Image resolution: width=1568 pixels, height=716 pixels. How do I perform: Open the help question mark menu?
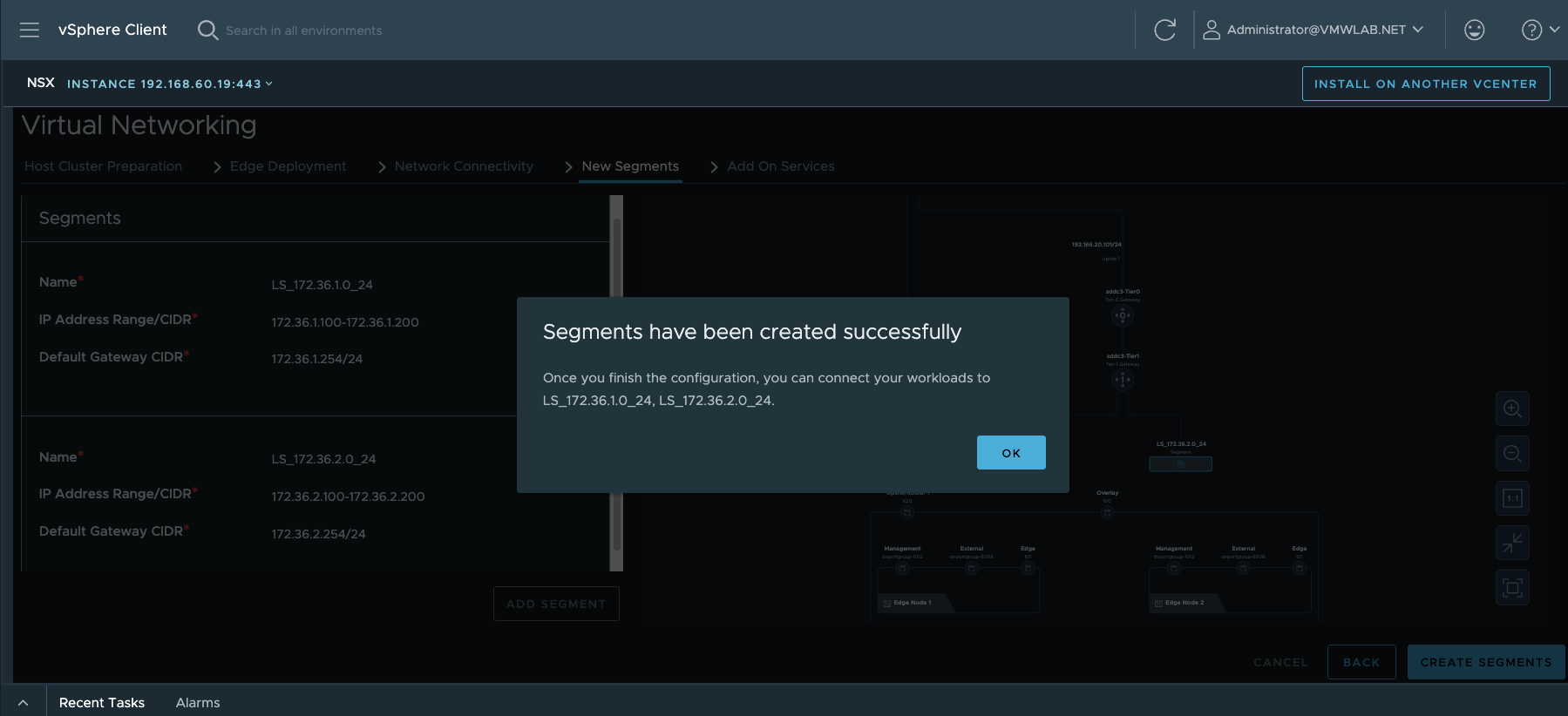click(x=1531, y=30)
